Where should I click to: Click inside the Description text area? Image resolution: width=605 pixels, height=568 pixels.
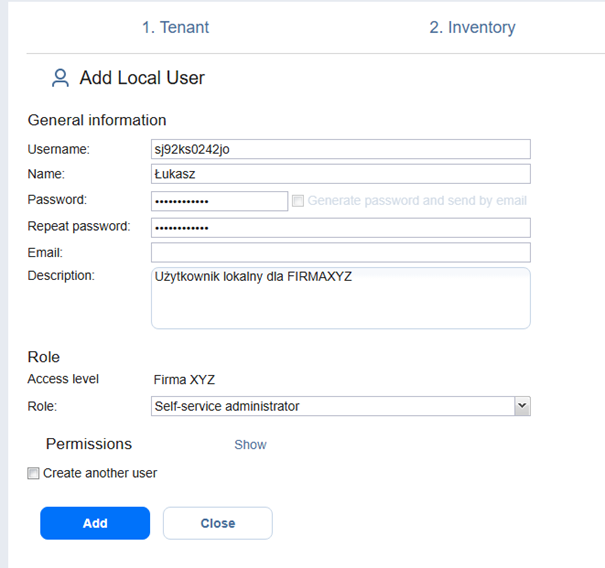(x=340, y=298)
